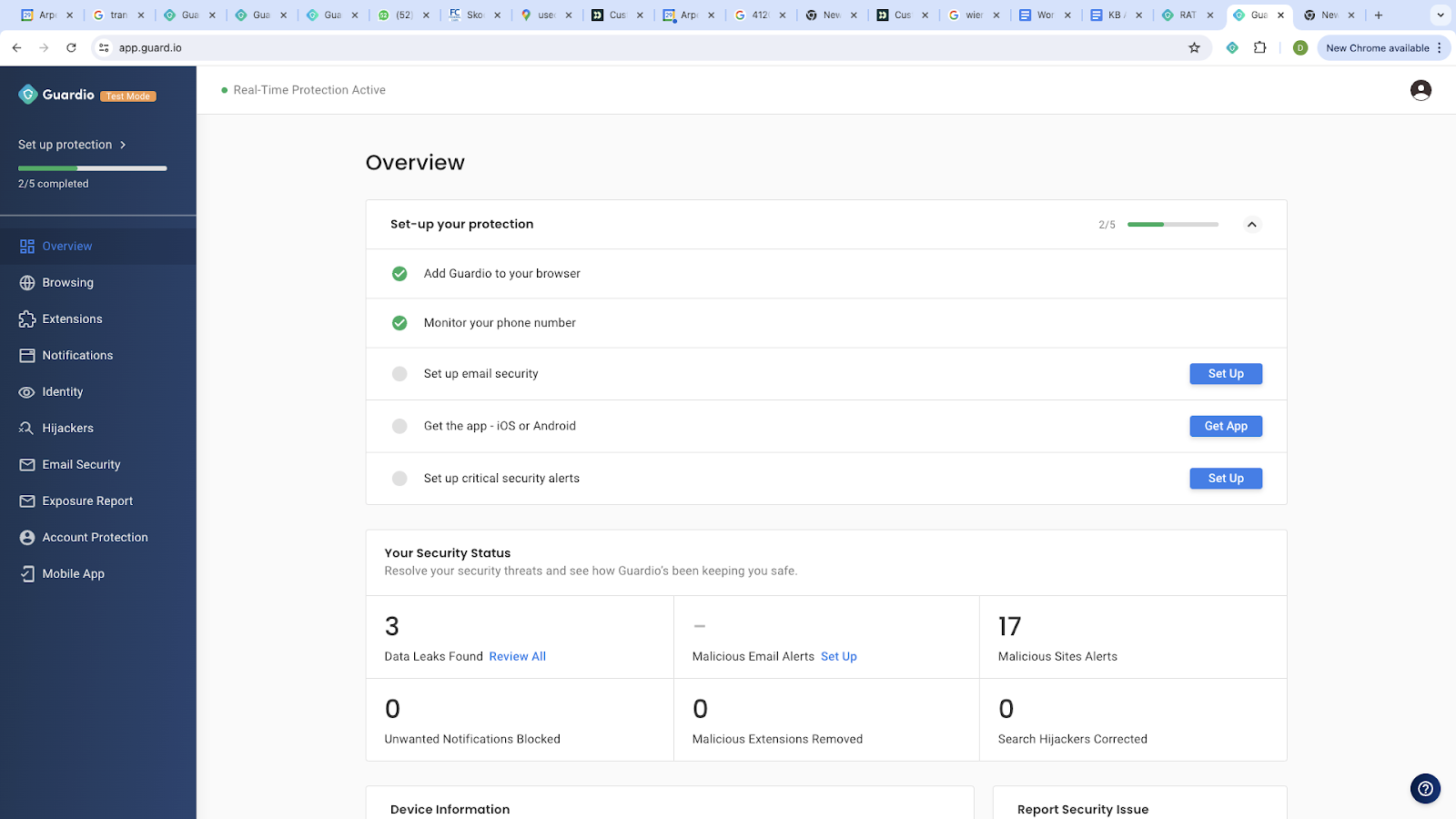Go to Identity section via eye icon
The height and width of the screenshot is (819, 1456).
pos(26,391)
